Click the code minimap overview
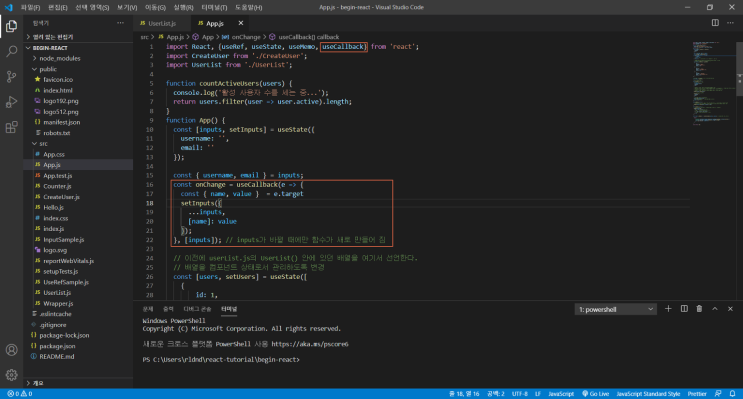This screenshot has width=743, height=399. tap(713, 83)
